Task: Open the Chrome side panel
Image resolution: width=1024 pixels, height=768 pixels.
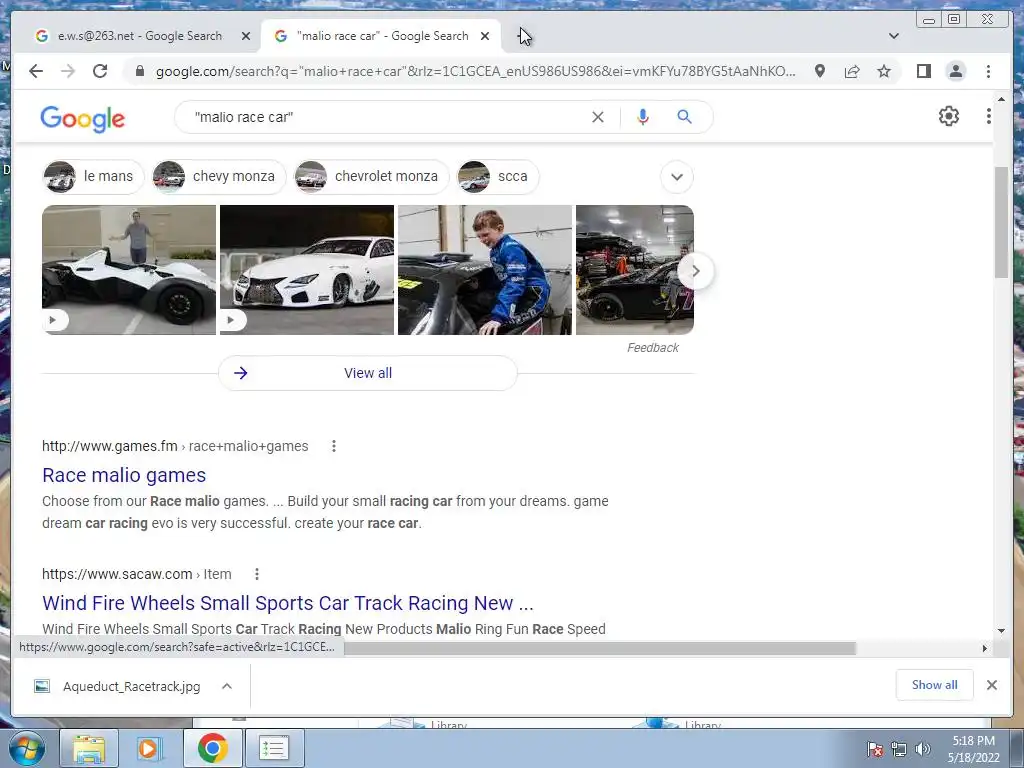Action: tap(923, 71)
